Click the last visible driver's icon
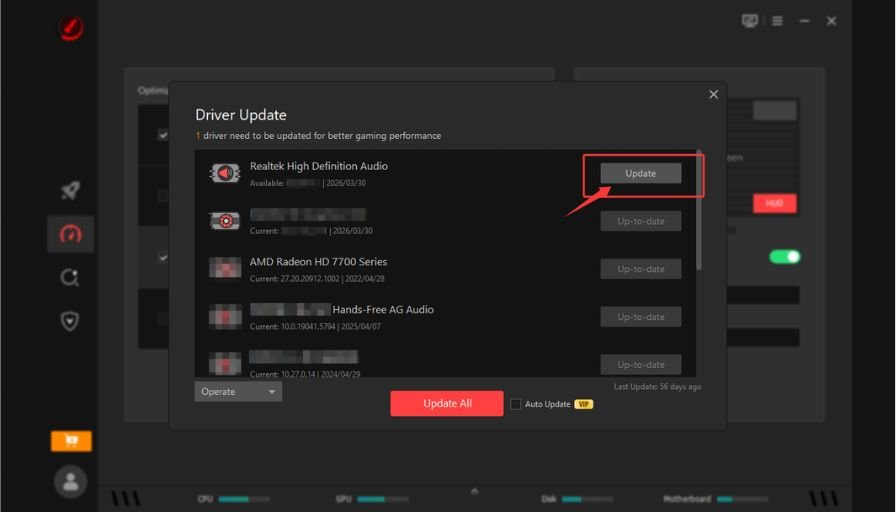Screen dimensions: 896x512 [x=225, y=364]
